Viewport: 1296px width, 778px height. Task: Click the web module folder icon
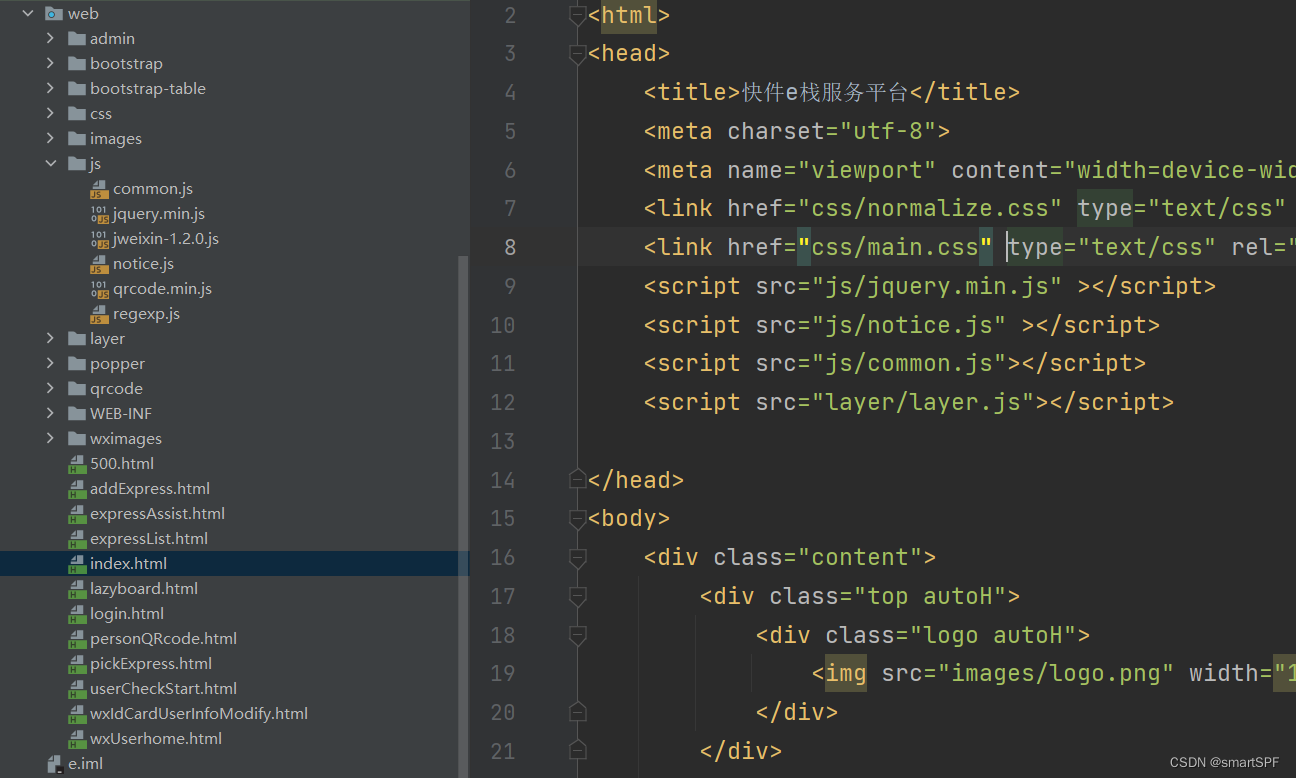[54, 14]
